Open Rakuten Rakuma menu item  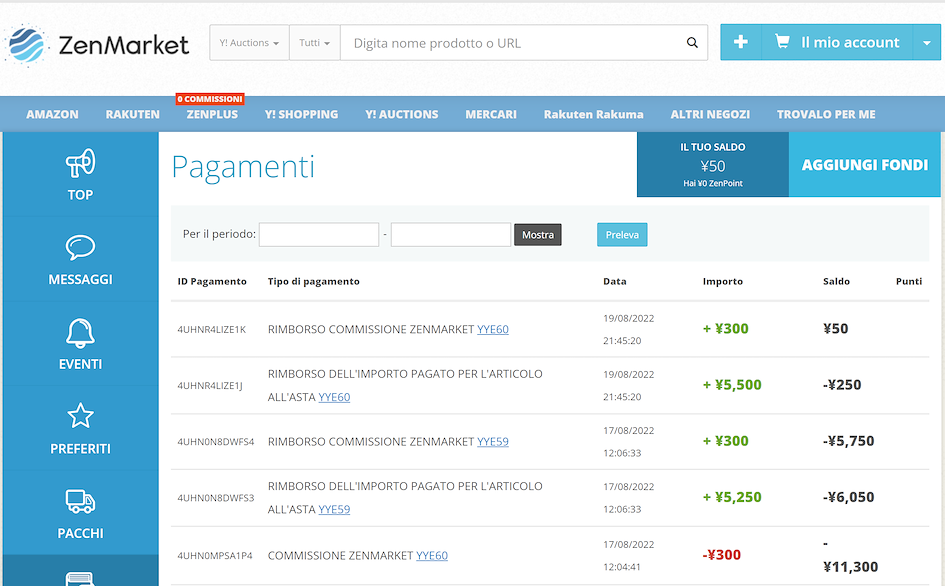594,115
